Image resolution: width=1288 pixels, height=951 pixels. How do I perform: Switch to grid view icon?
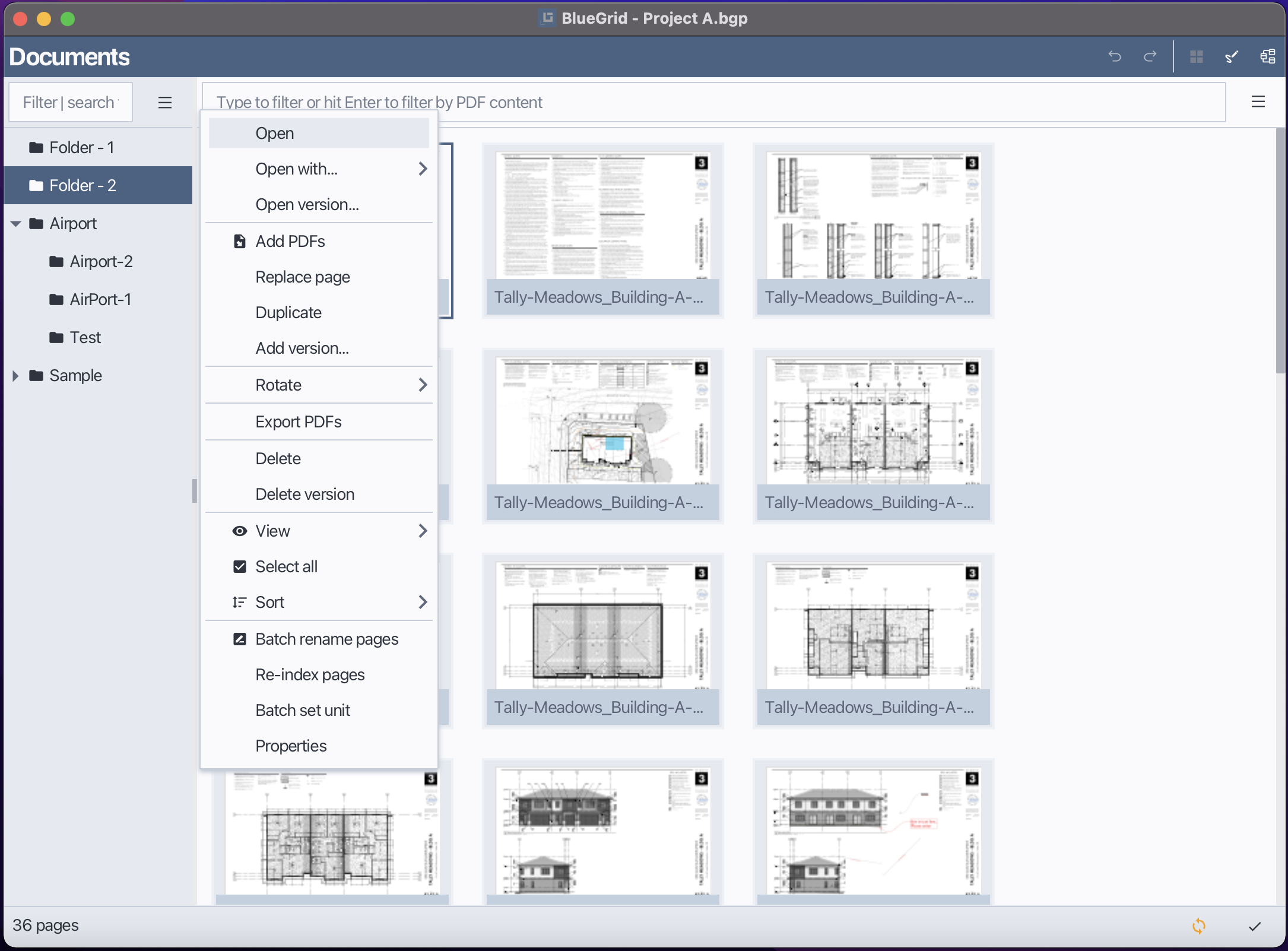click(1197, 56)
